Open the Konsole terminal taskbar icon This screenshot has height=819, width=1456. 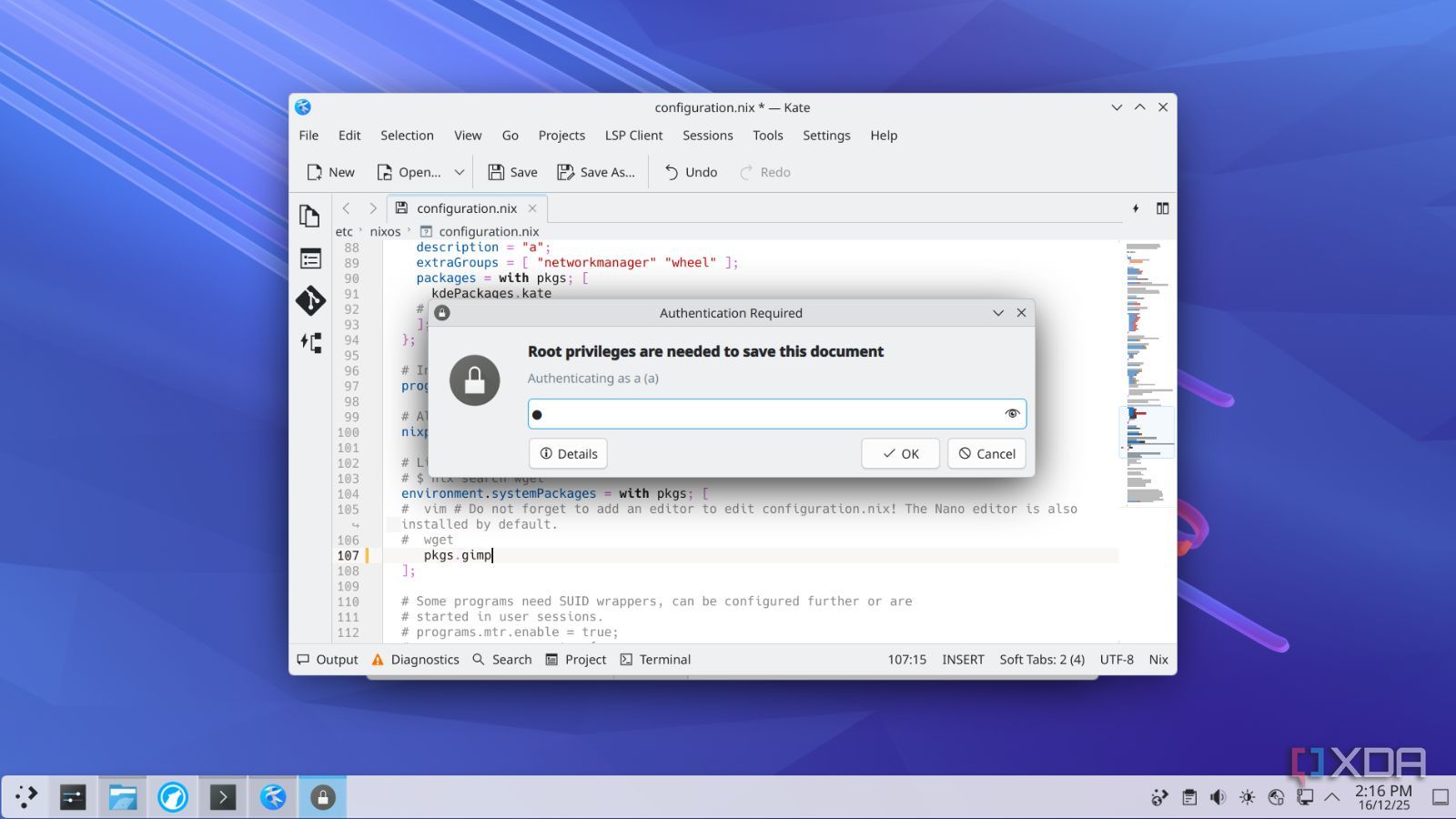[223, 797]
